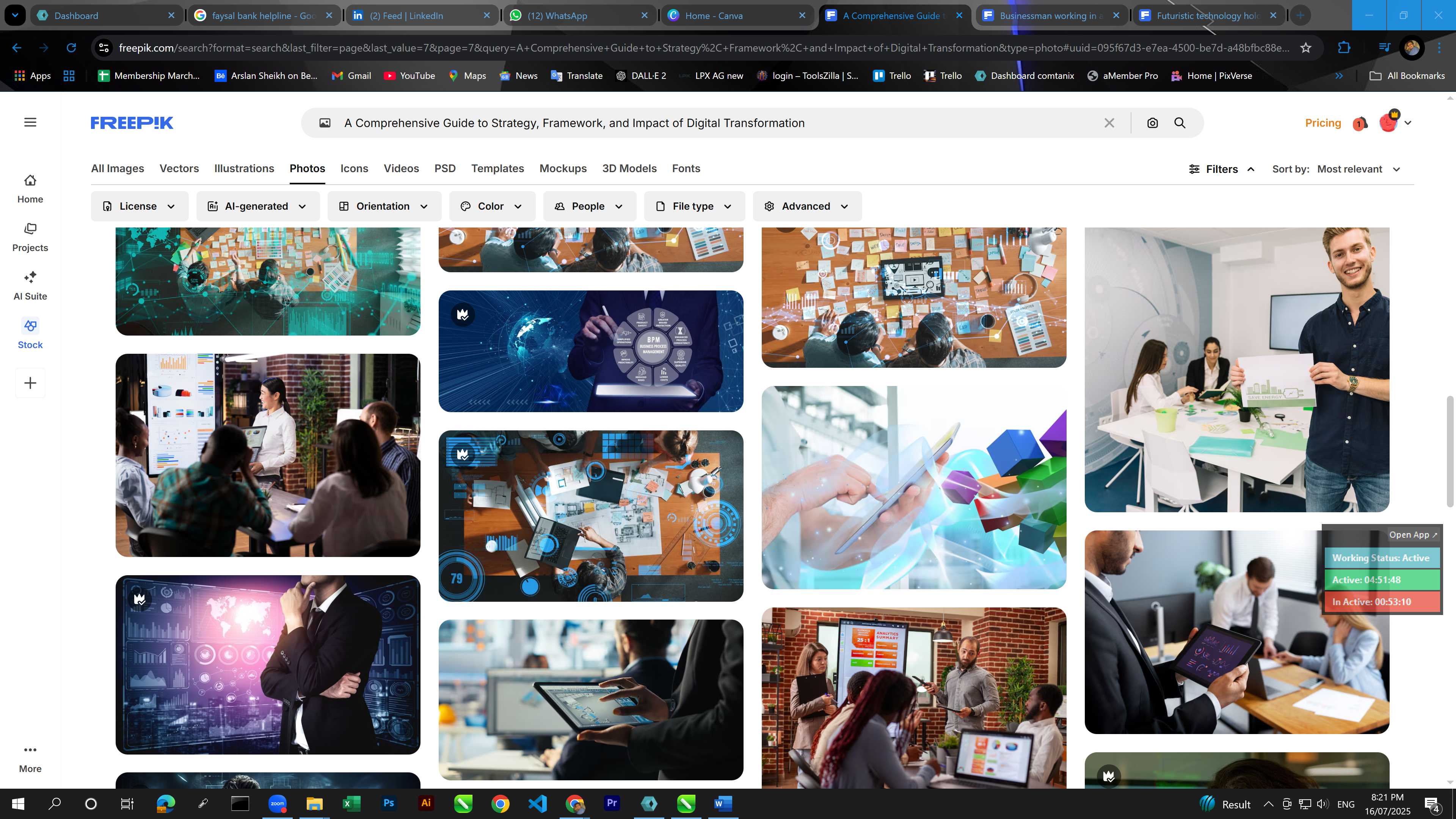Open the Freepik hamburger menu
The height and width of the screenshot is (819, 1456).
[x=30, y=122]
